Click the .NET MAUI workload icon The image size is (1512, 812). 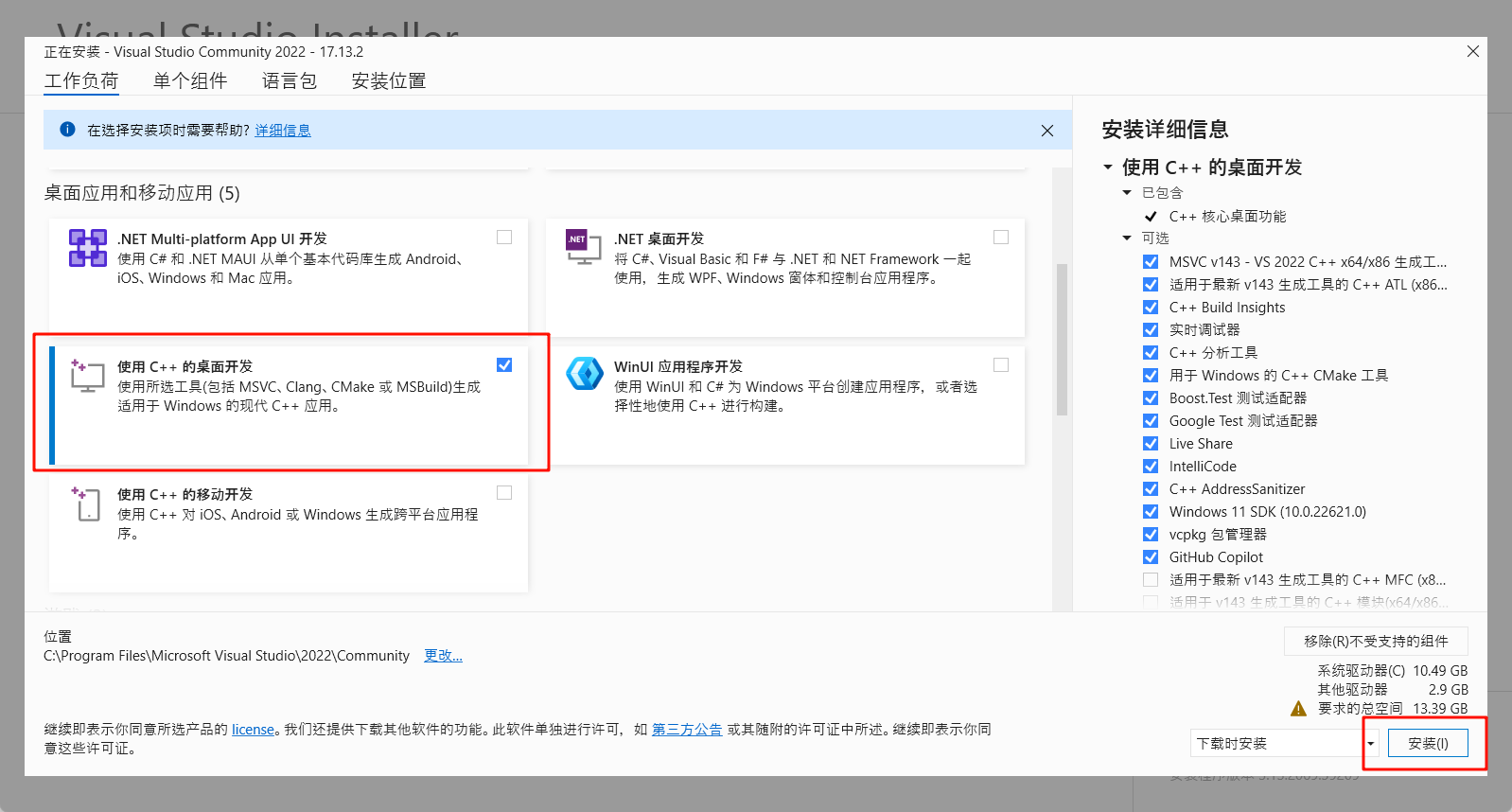pos(88,248)
